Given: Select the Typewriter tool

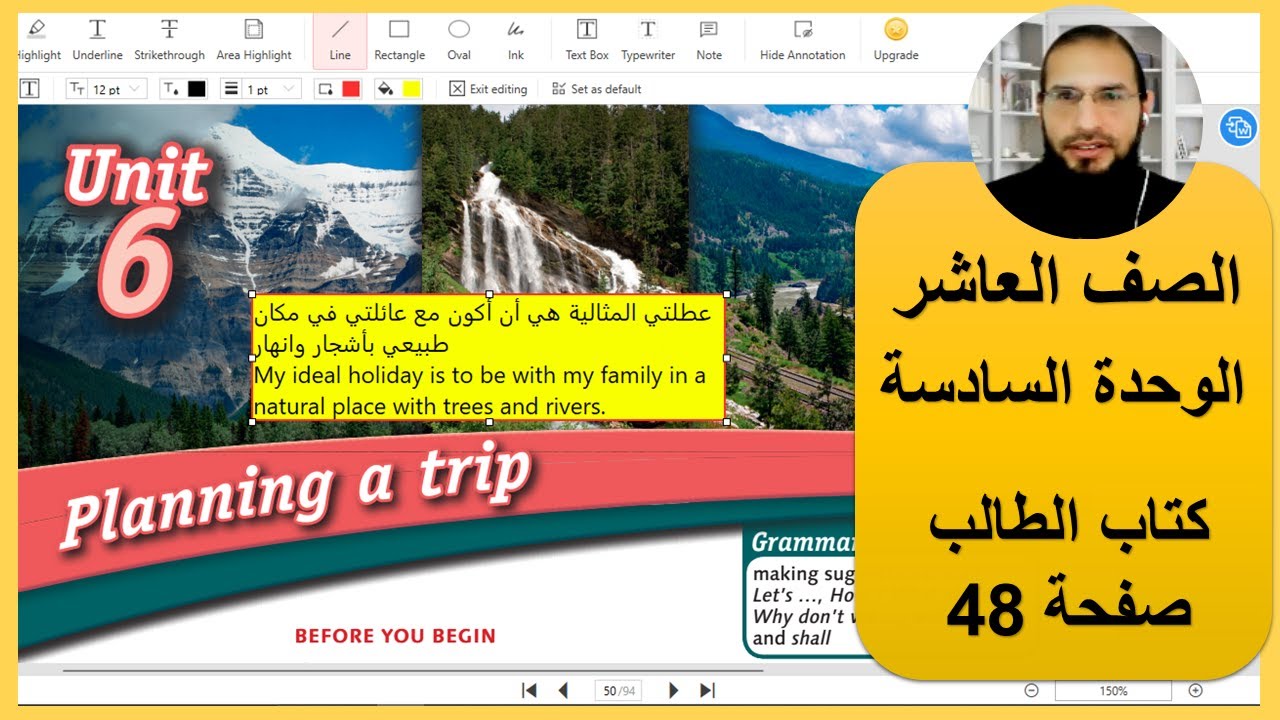Looking at the screenshot, I should tap(648, 40).
